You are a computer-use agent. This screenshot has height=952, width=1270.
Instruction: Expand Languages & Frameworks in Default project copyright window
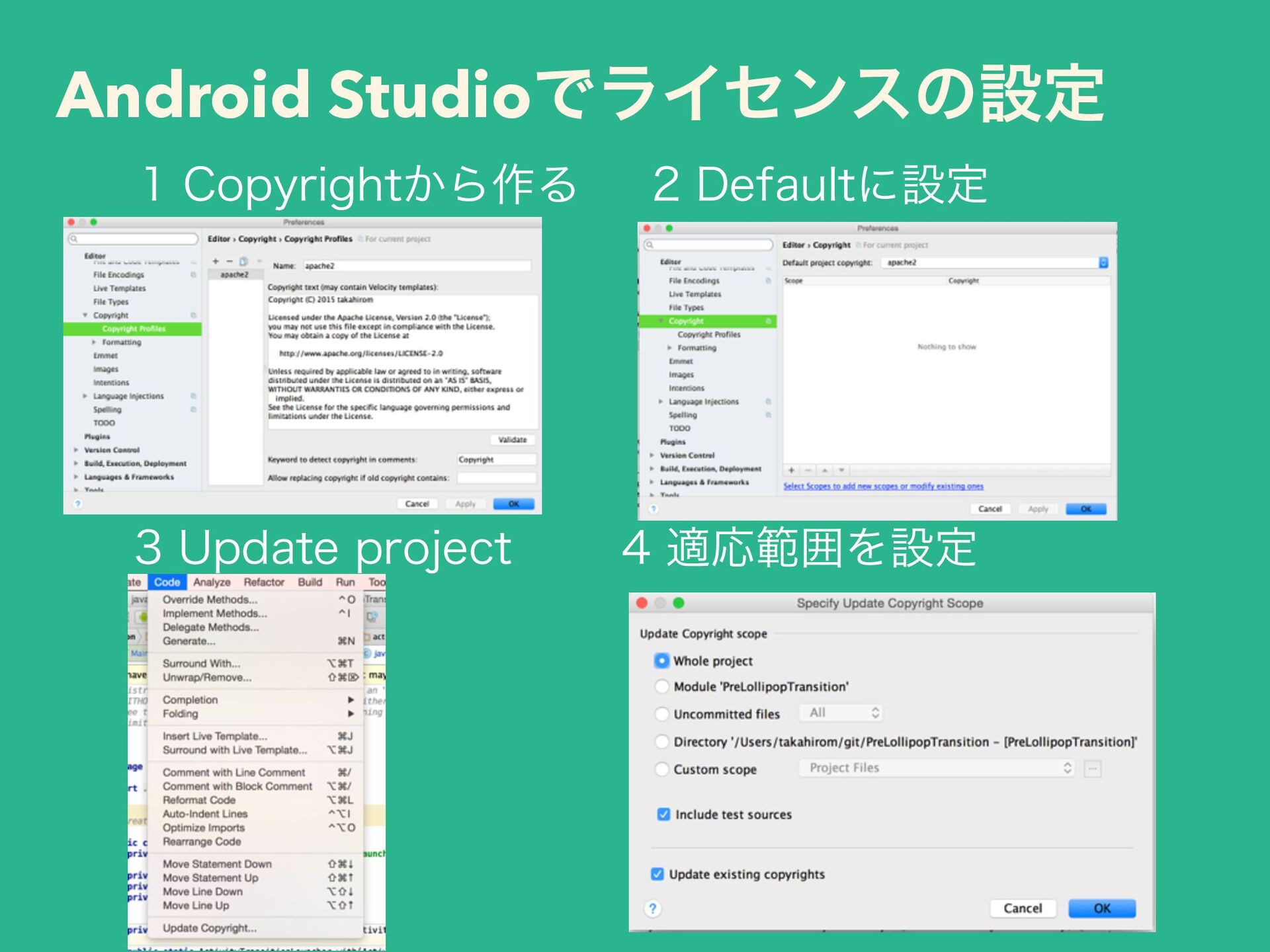[x=652, y=483]
